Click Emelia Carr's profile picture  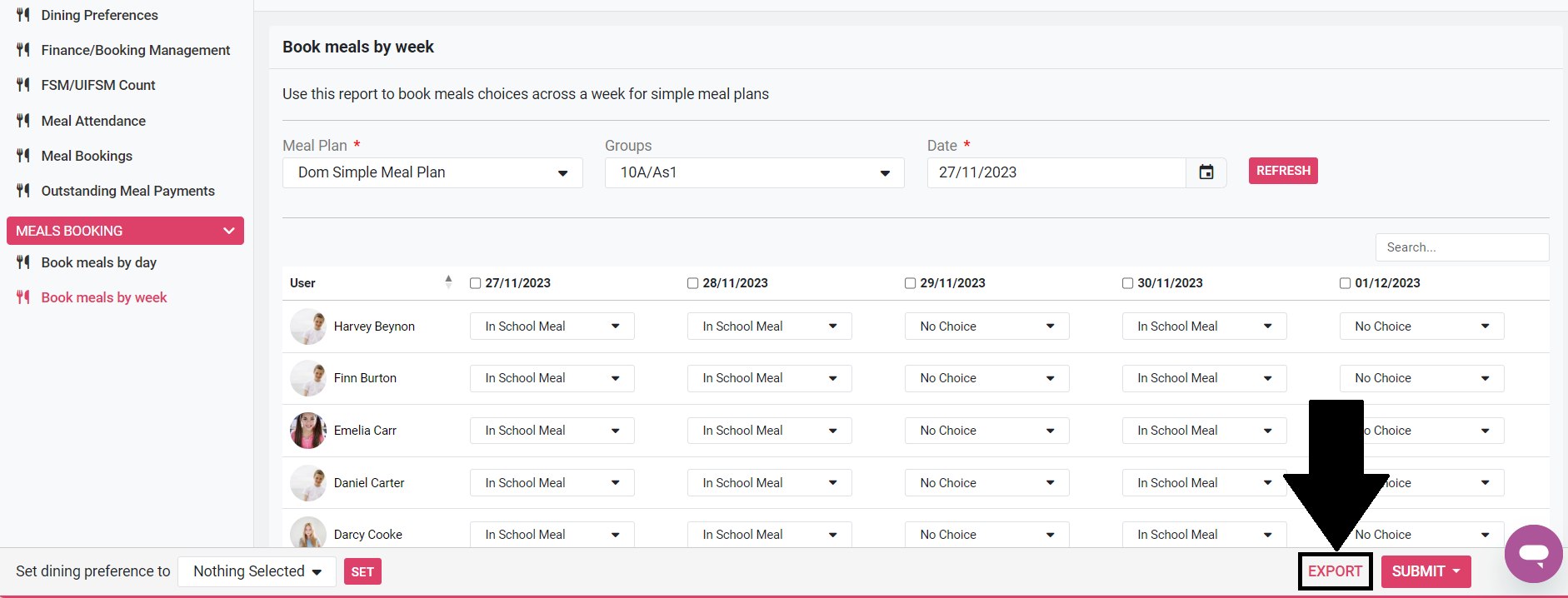coord(307,431)
